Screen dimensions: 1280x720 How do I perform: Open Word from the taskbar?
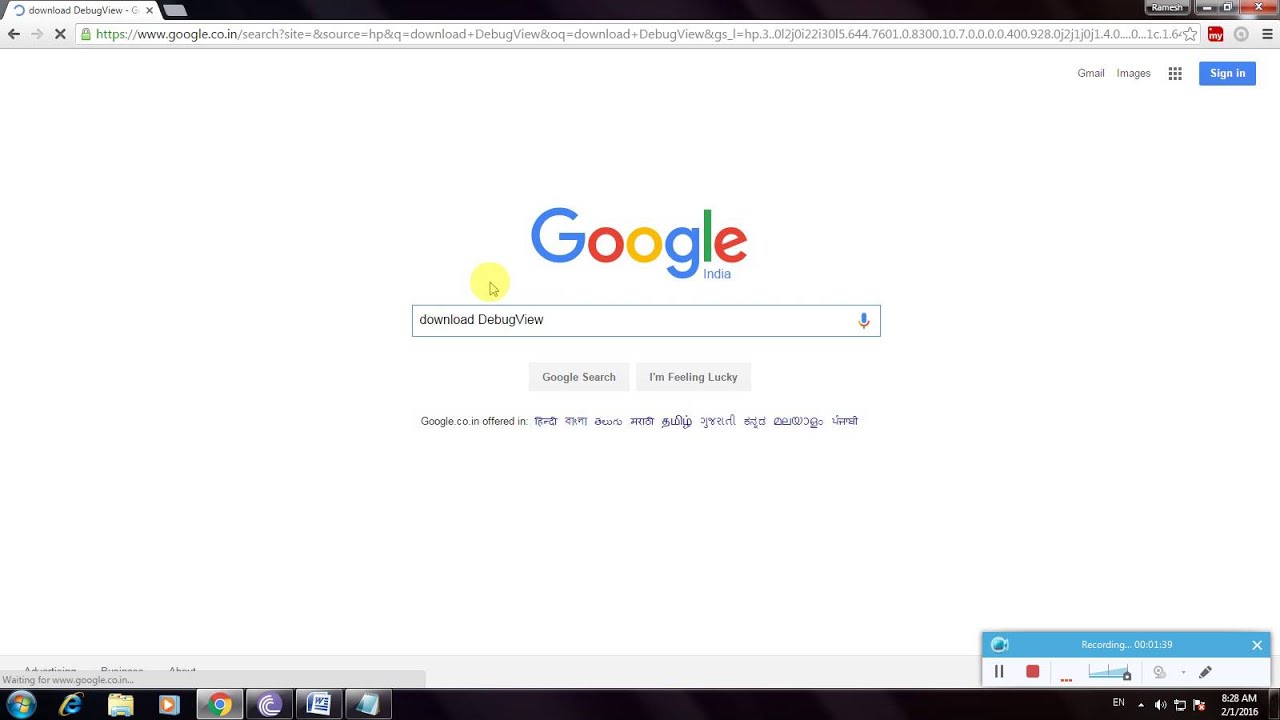(x=319, y=705)
